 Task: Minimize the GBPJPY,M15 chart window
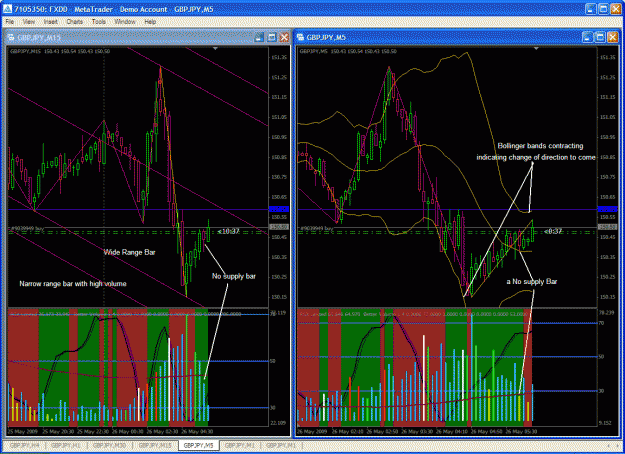tap(259, 37)
